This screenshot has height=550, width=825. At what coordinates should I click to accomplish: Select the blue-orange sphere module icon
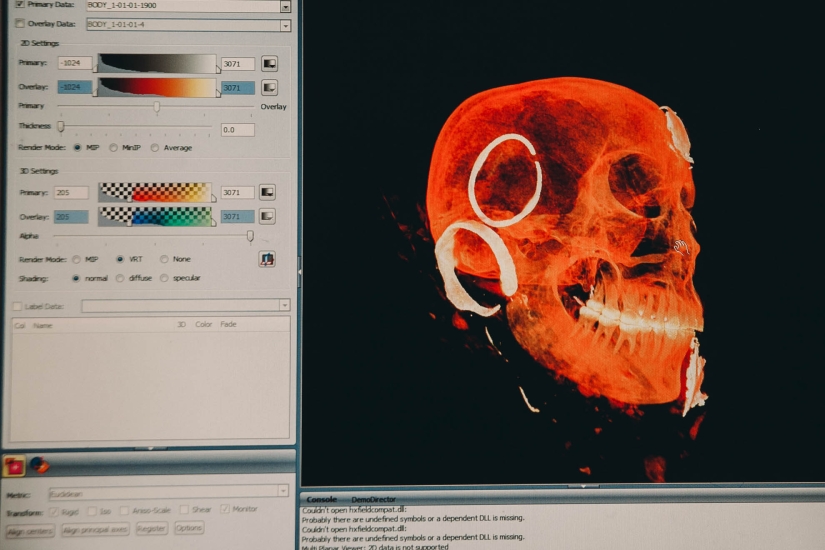point(39,464)
